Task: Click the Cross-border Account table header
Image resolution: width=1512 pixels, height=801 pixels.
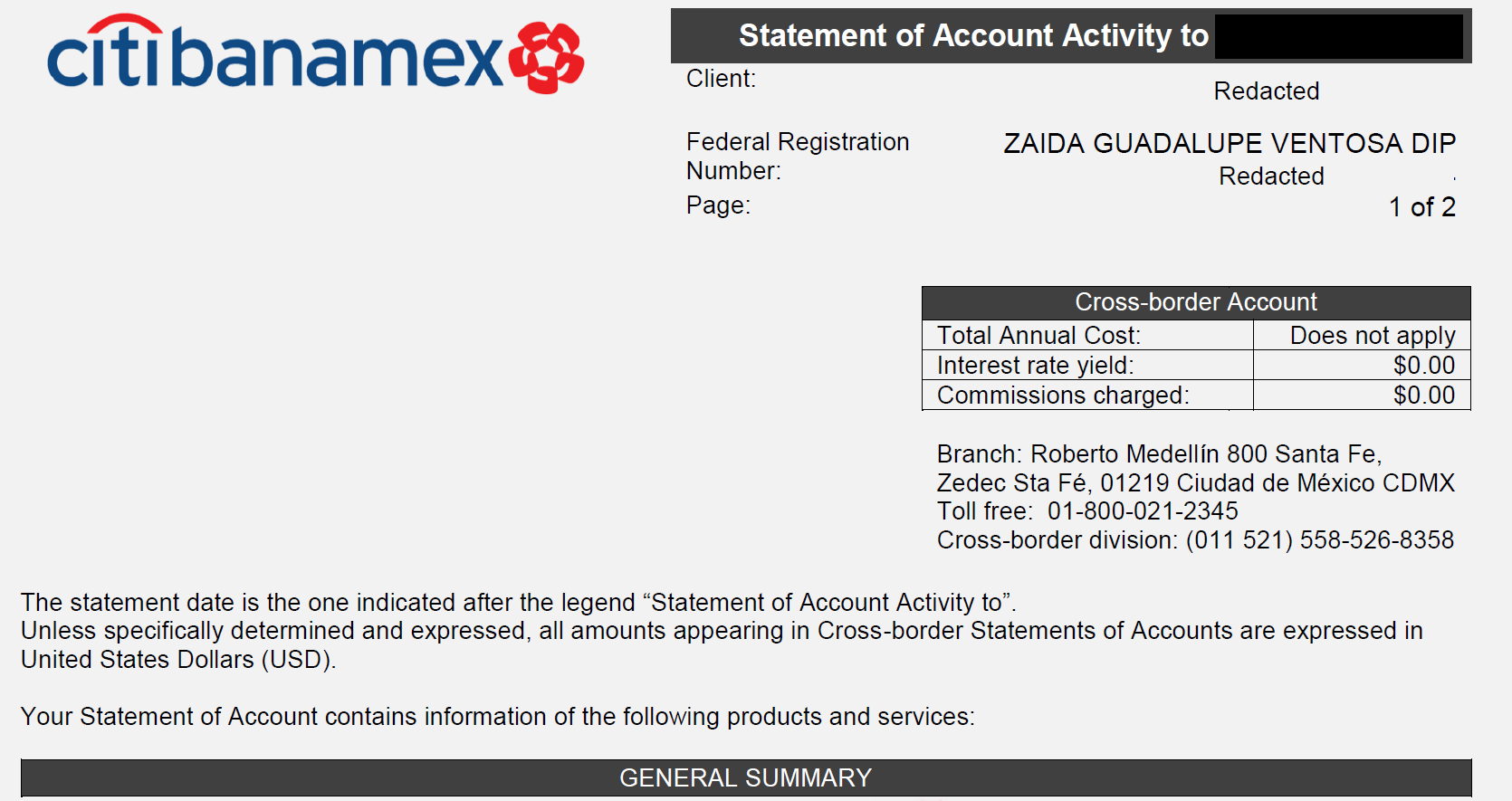Action: point(1196,302)
